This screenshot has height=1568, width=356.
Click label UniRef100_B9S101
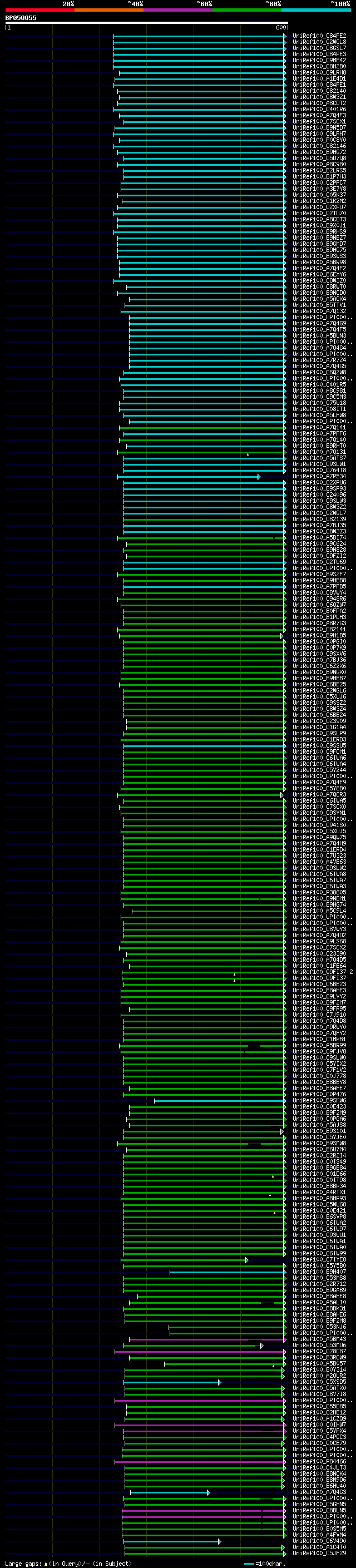click(319, 1131)
